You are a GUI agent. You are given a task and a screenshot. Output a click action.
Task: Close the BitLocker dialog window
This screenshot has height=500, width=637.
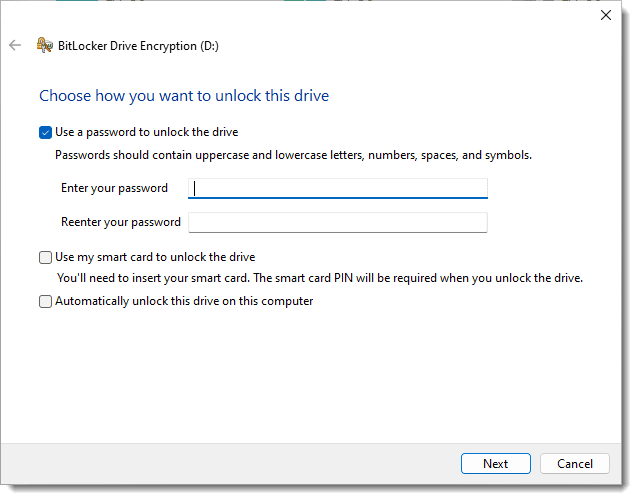[606, 15]
